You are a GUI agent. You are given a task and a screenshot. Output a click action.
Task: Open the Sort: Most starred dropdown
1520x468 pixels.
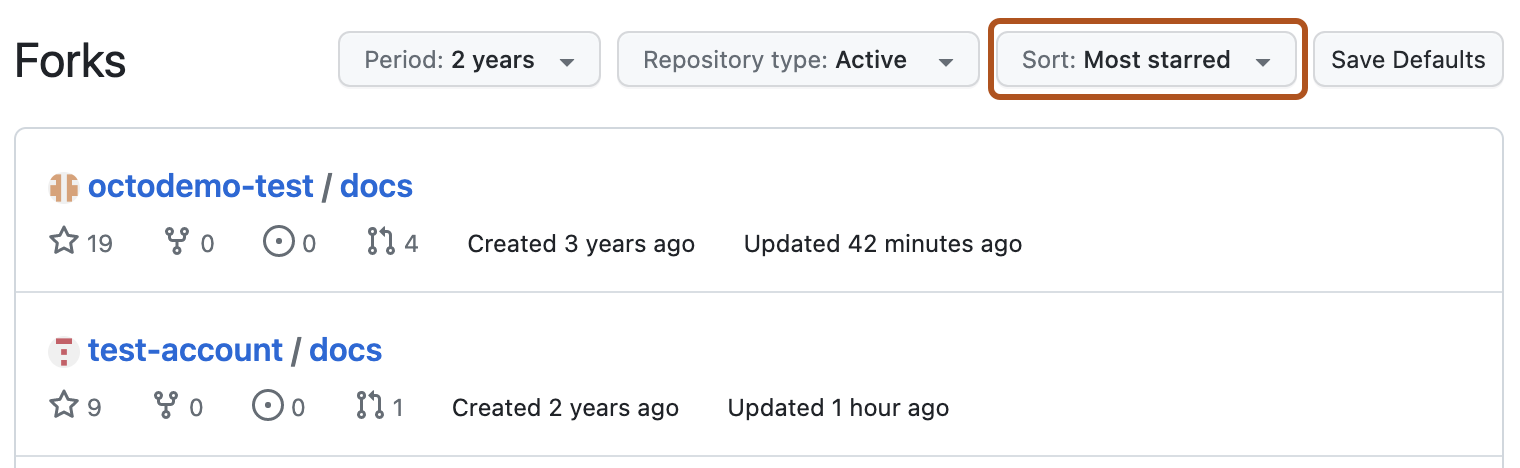[x=1146, y=60]
